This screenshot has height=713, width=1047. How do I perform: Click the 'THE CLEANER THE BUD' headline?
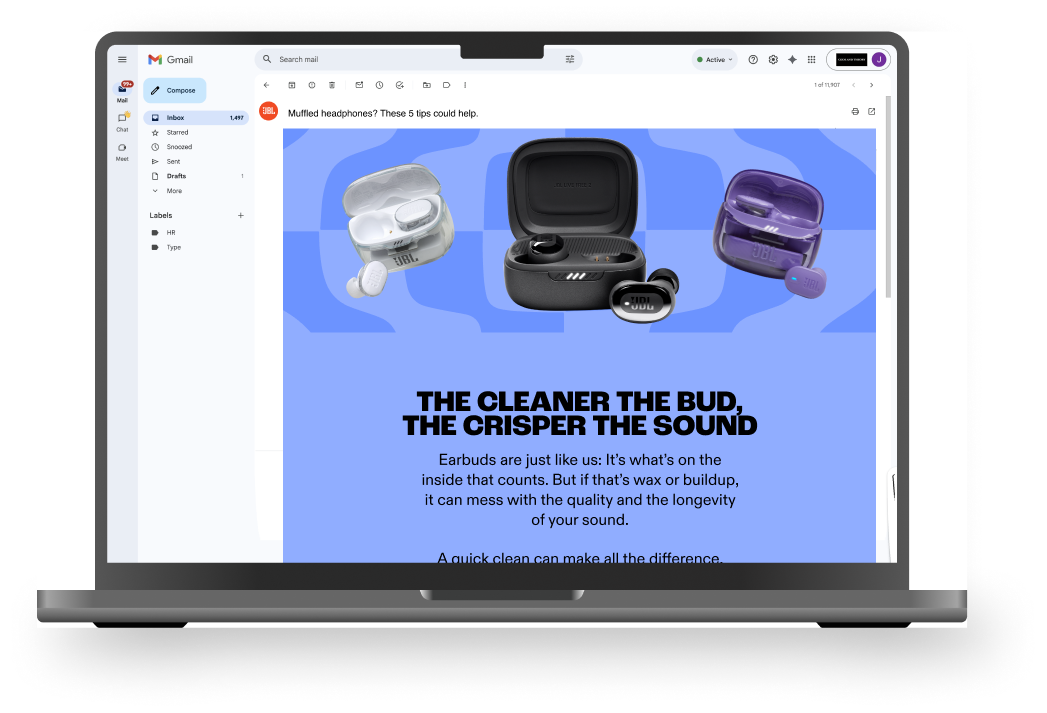tap(580, 413)
